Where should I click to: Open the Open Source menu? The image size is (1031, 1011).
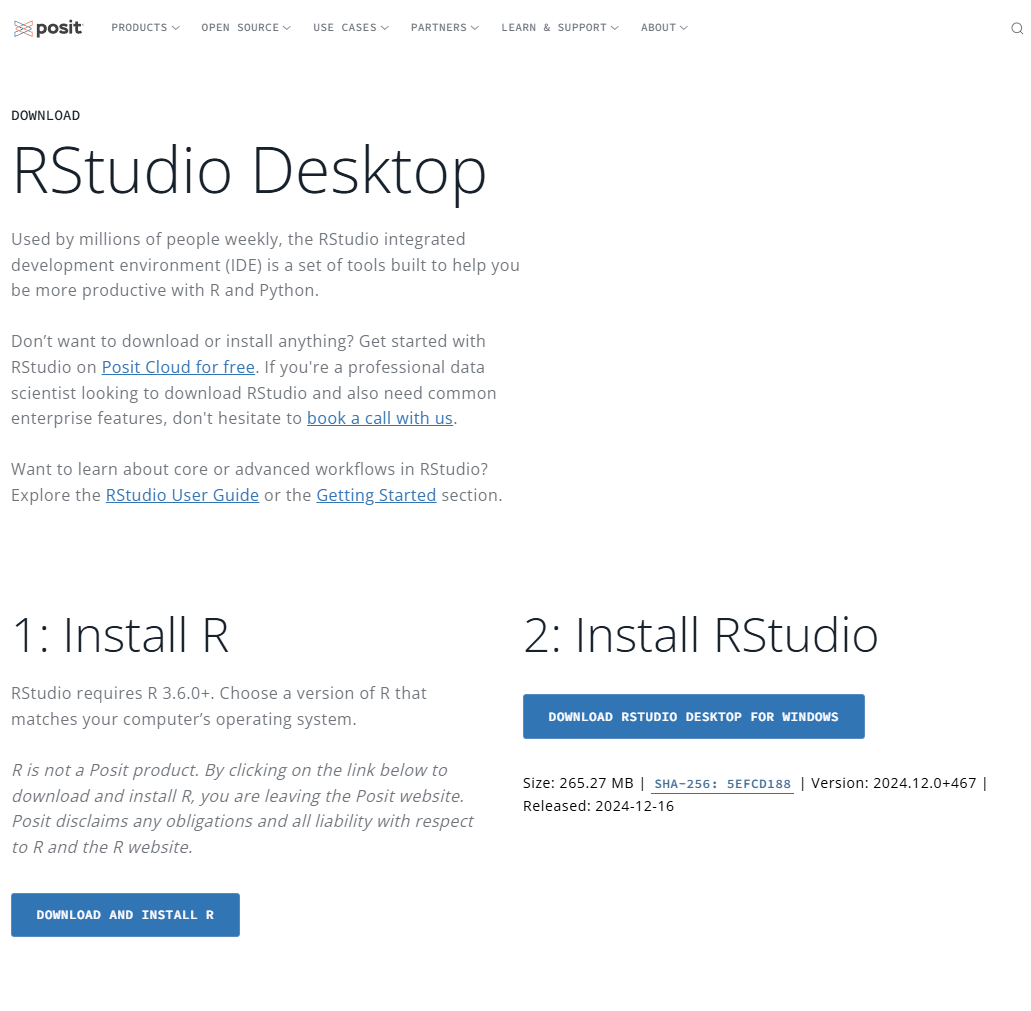(x=240, y=28)
